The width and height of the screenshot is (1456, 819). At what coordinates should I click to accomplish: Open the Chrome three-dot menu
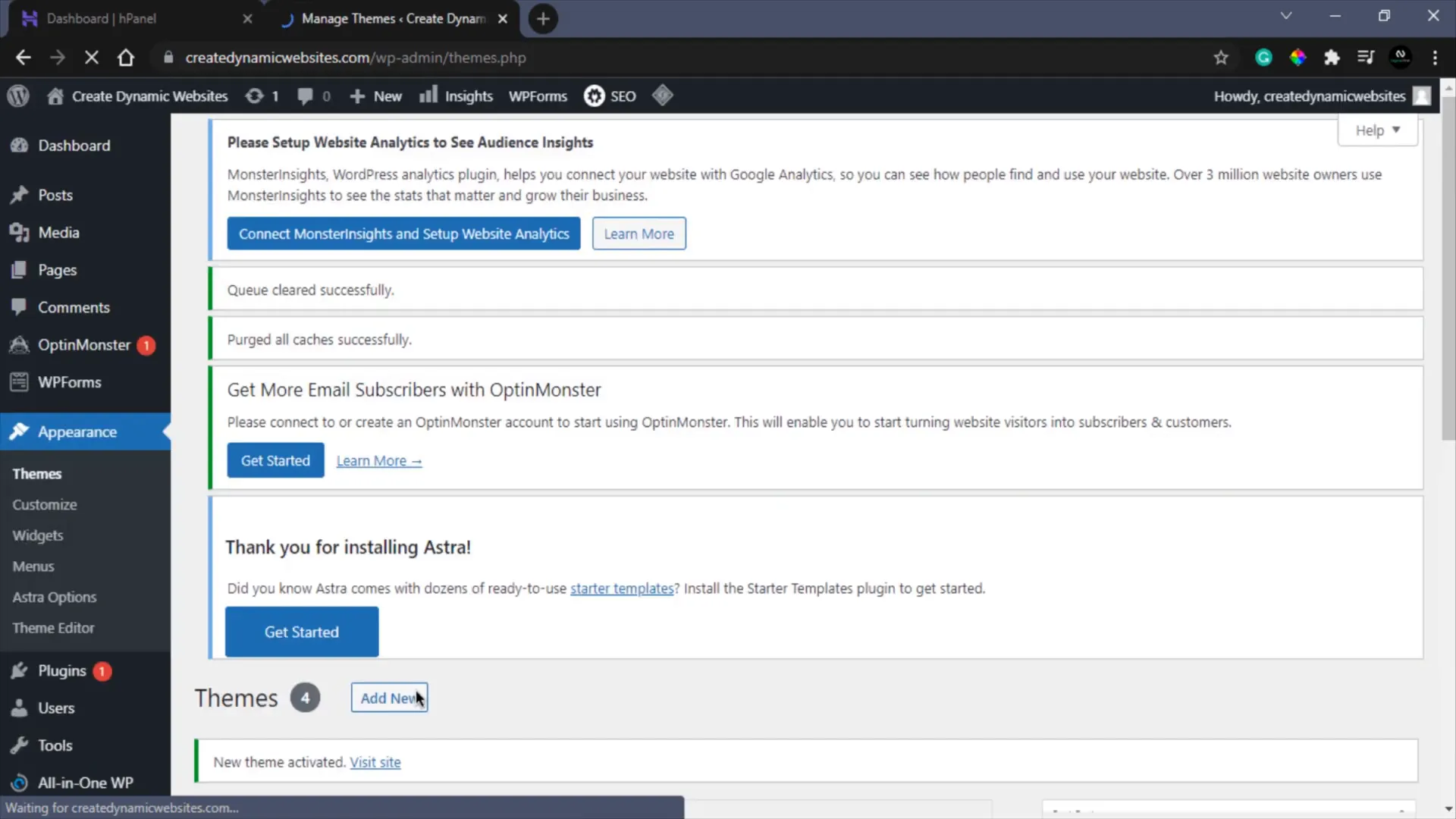1435,58
